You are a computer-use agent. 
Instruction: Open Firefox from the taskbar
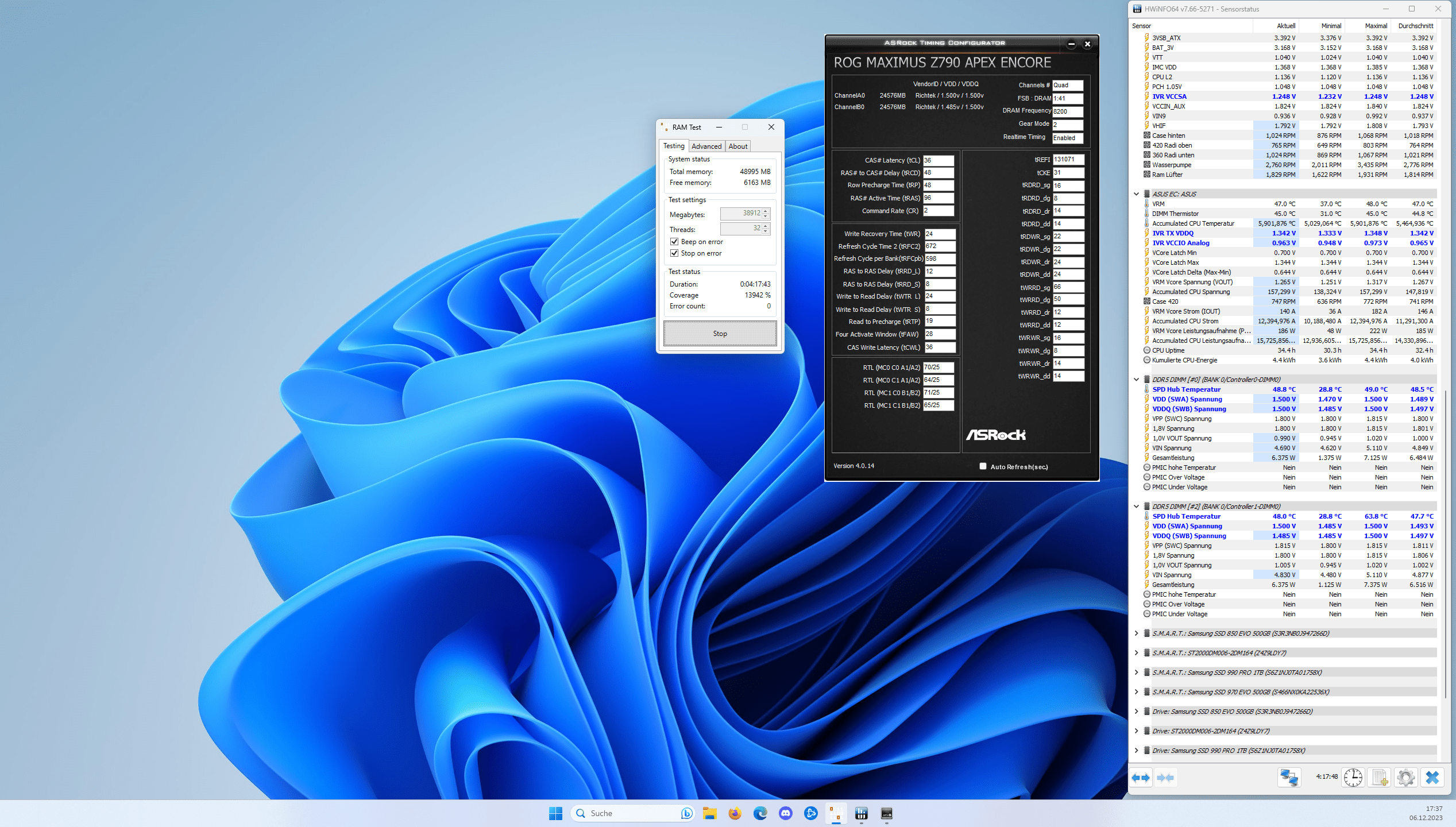pyautogui.click(x=735, y=813)
